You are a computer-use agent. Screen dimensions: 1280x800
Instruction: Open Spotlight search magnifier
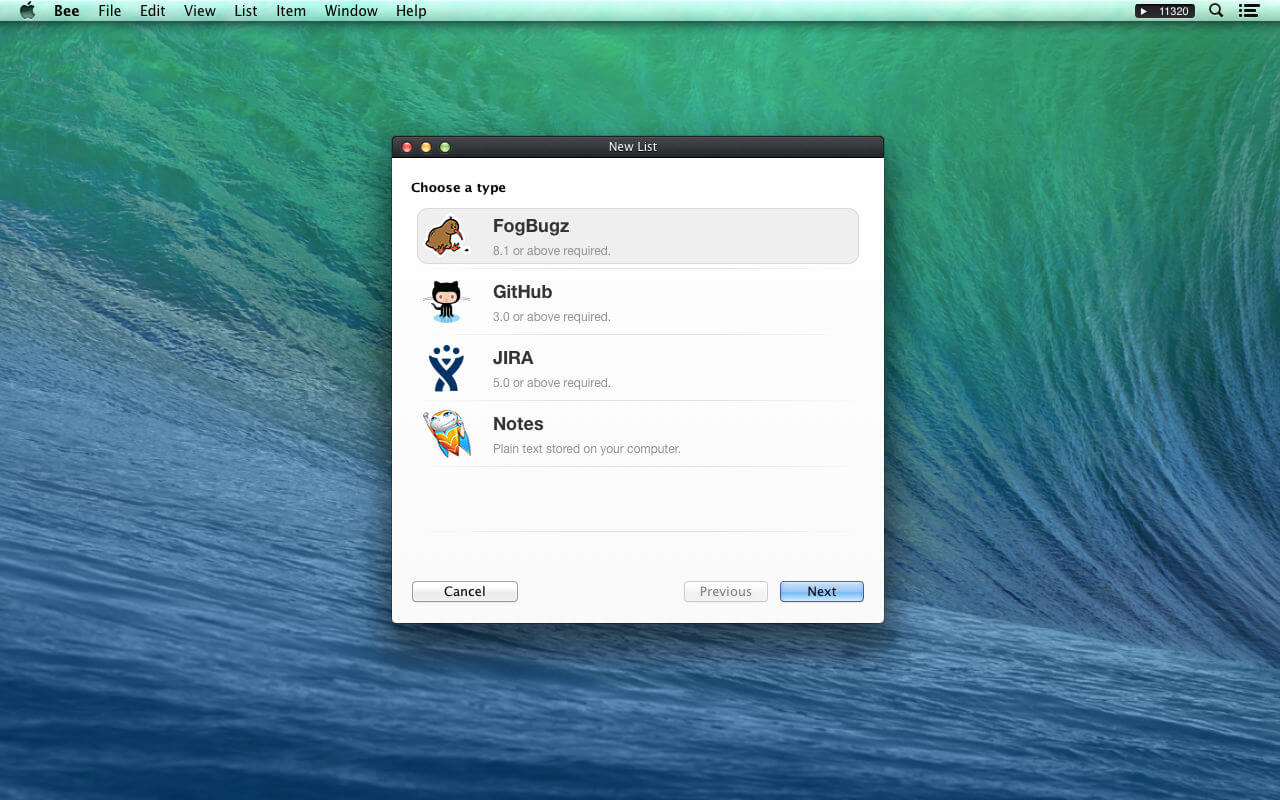click(1216, 10)
